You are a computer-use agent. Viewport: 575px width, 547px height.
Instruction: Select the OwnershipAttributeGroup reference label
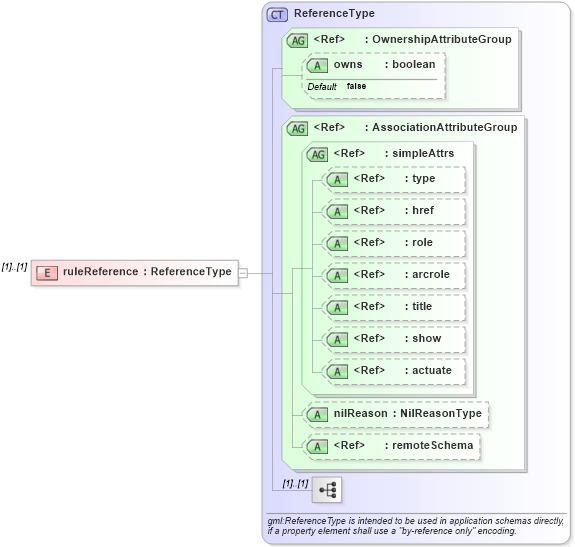(x=413, y=39)
